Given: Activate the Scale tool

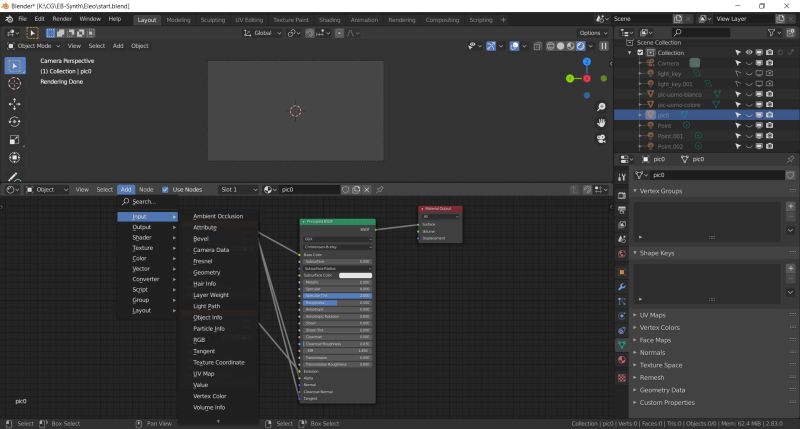Looking at the screenshot, I should 14,140.
